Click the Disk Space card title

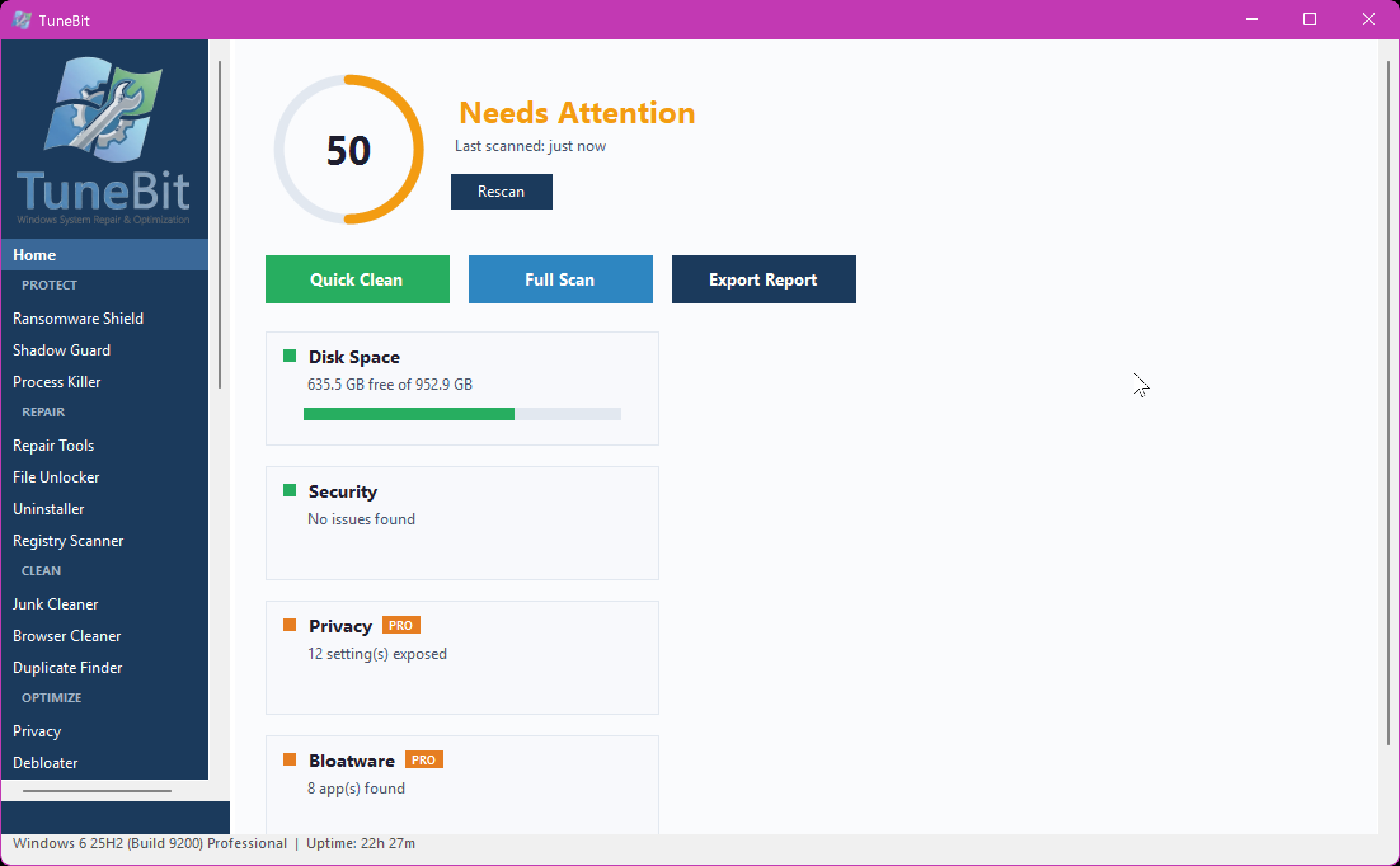354,357
